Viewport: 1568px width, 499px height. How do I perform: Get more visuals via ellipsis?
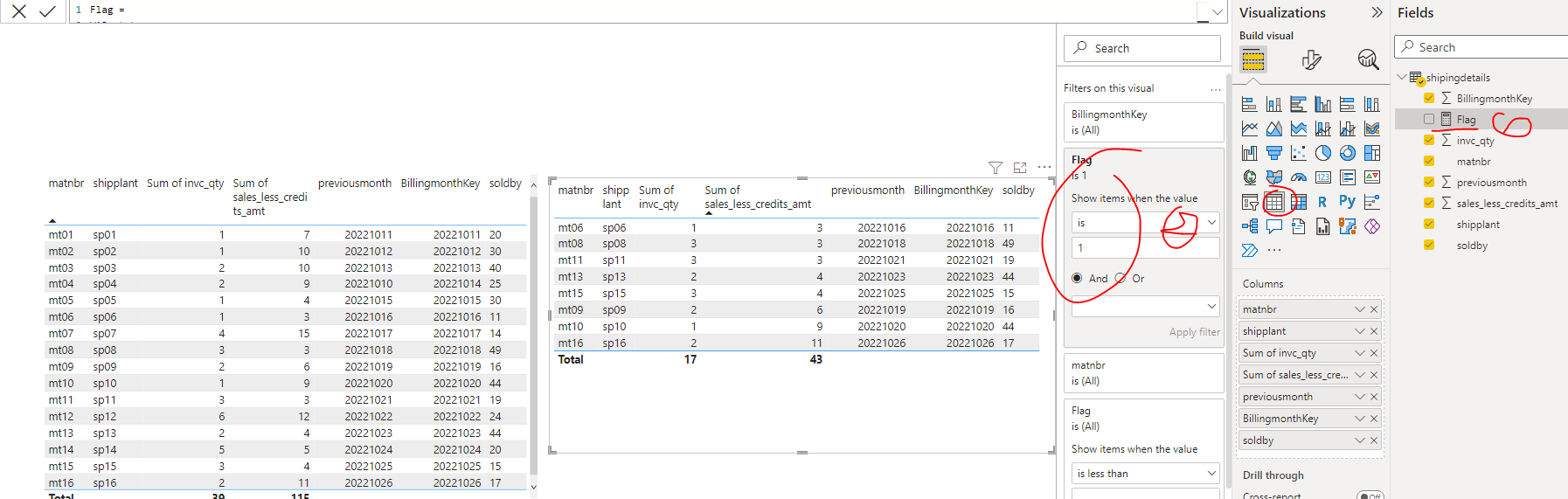tap(1274, 250)
